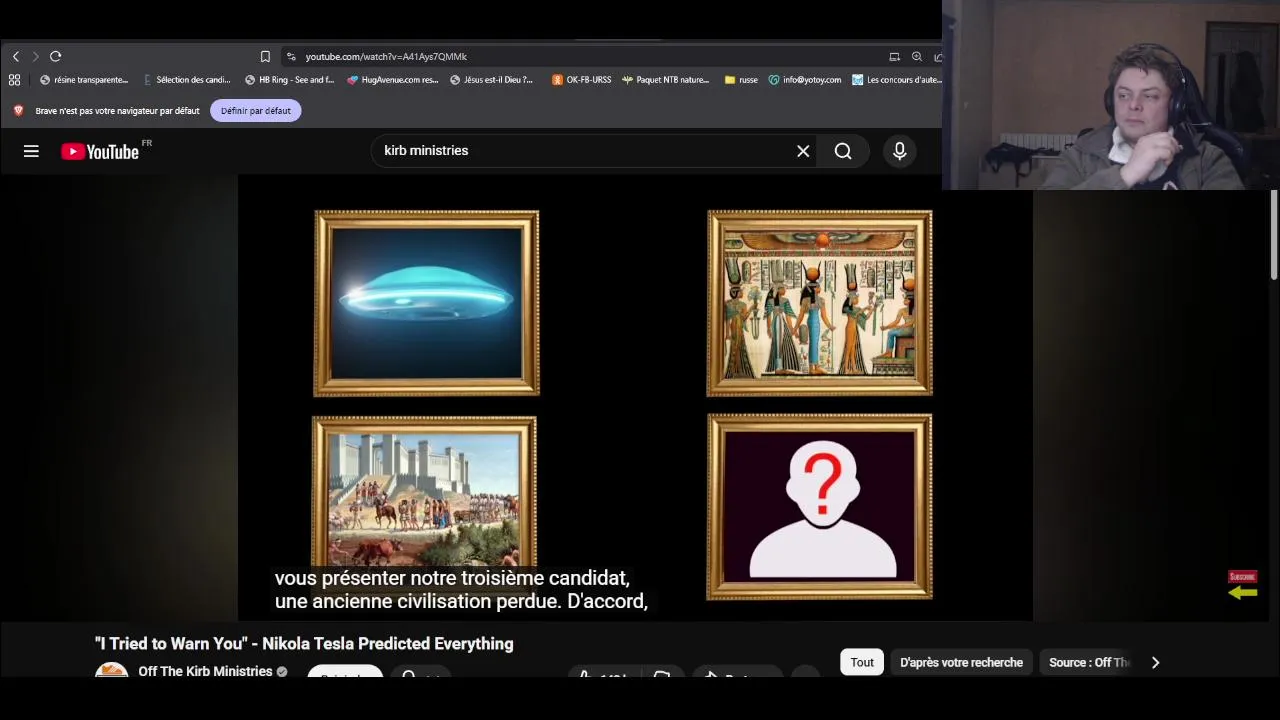This screenshot has height=720, width=1280.
Task: Click the video title 'I Tried to Warn You'
Action: pos(304,644)
